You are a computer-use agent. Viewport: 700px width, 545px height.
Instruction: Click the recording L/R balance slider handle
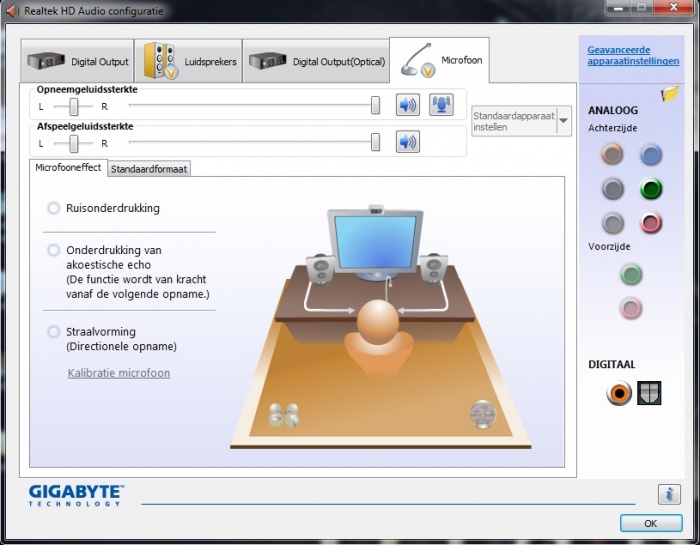(74, 106)
